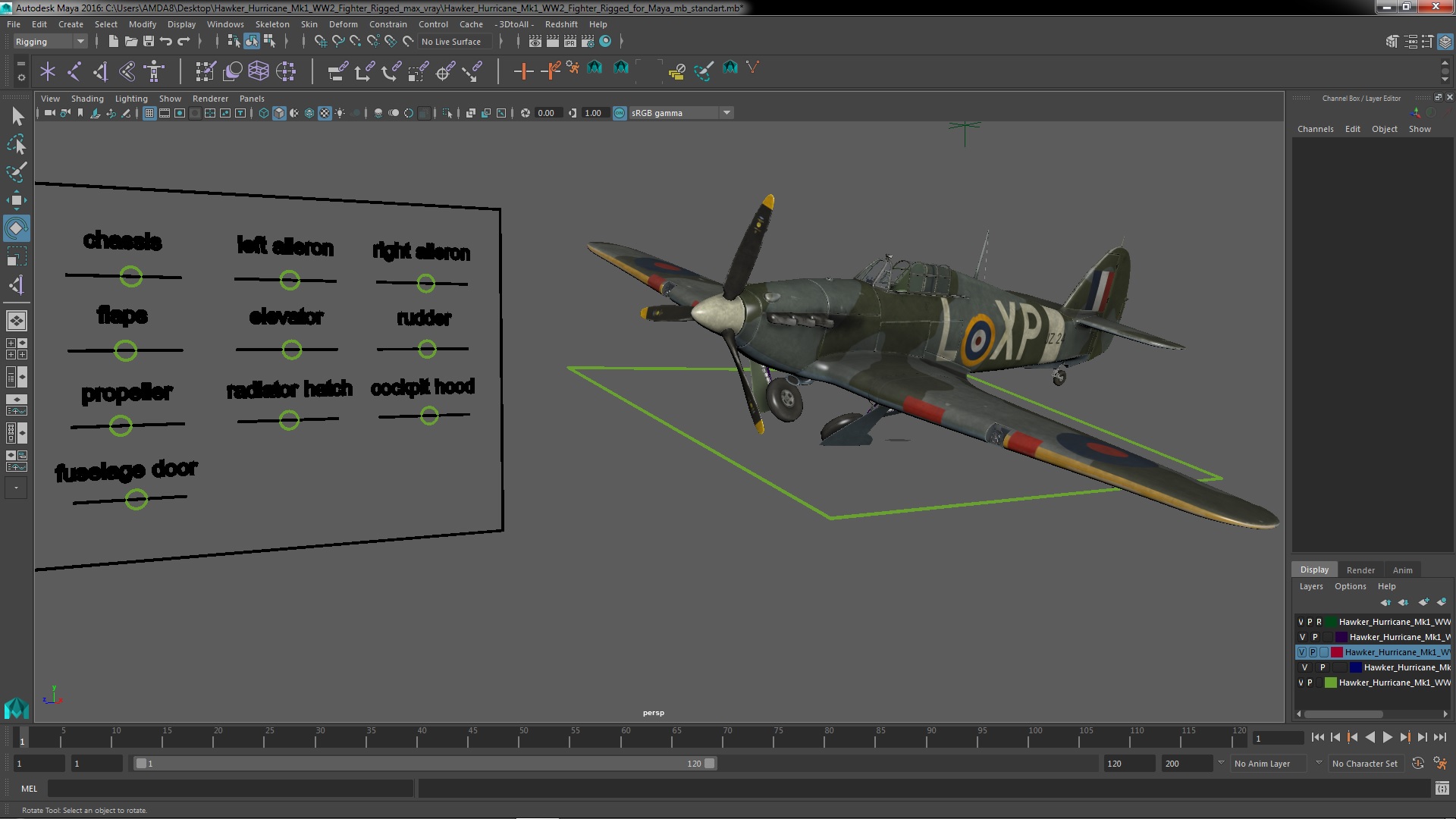Screen dimensions: 1456x819
Task: Open the viewport Renderer menu
Action: coord(210,99)
